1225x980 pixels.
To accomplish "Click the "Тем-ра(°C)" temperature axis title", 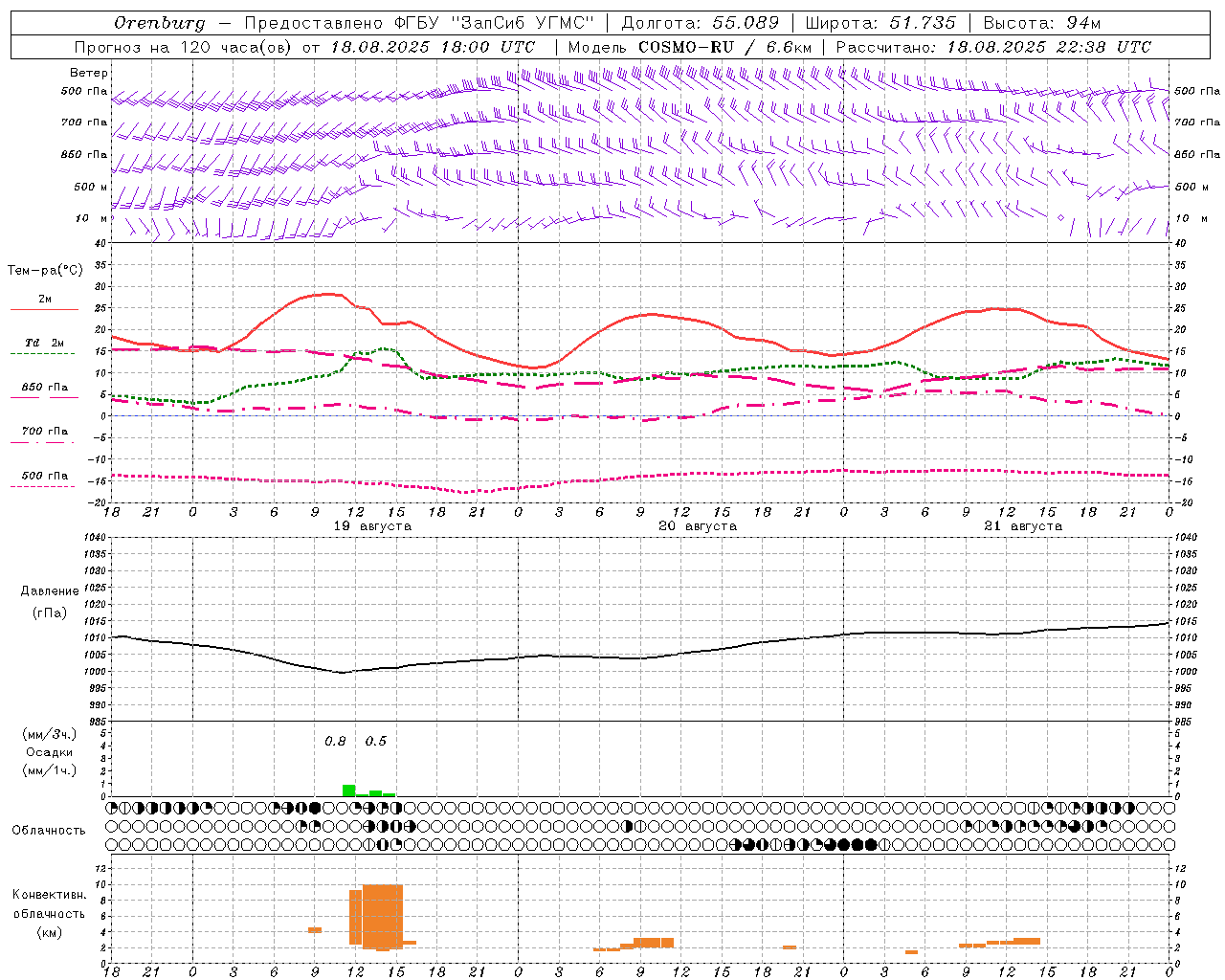I will coord(45,271).
